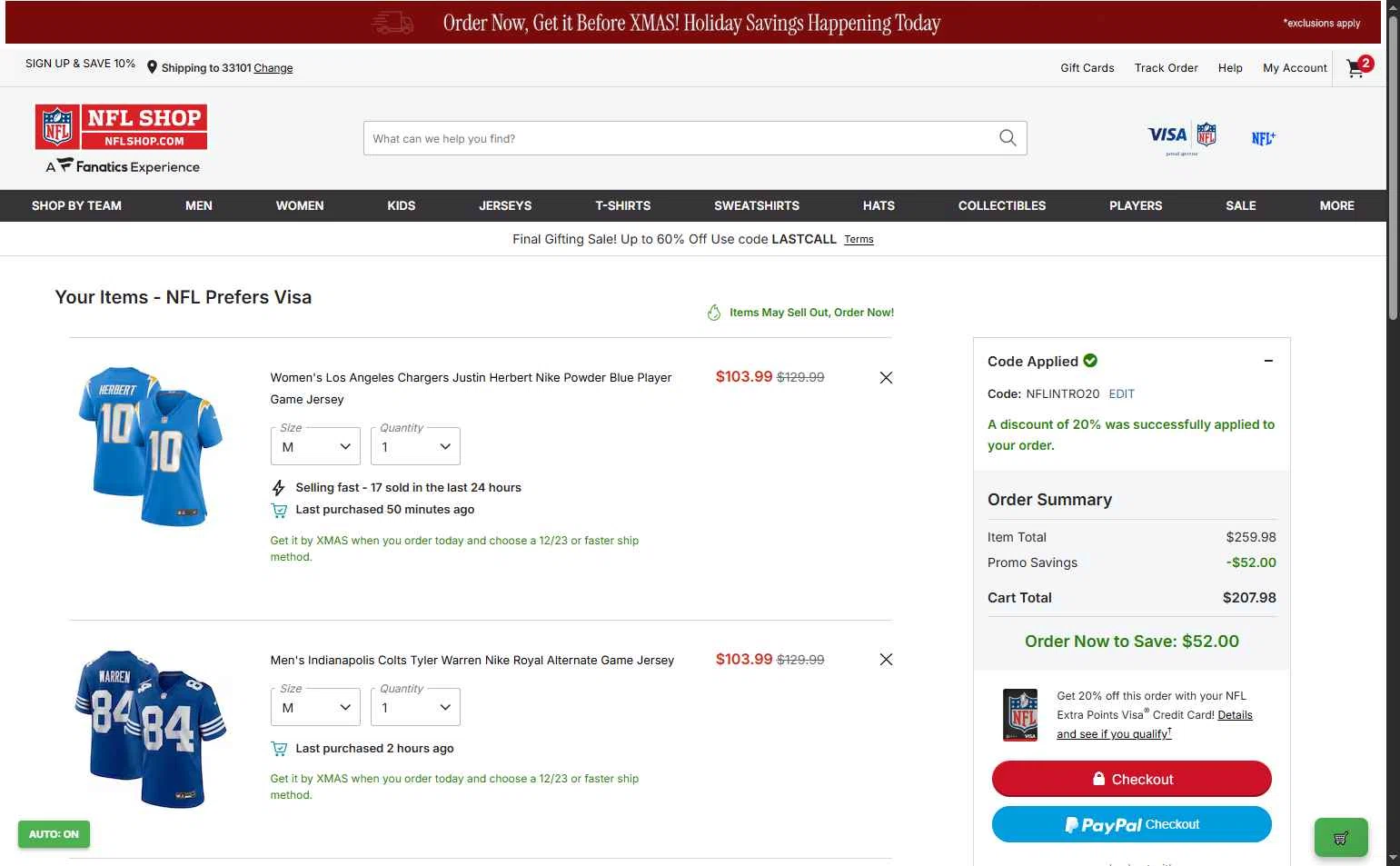Open the Tyler Warren jersey product title
Screen dimensions: 1400x866
pyautogui.click(x=472, y=661)
